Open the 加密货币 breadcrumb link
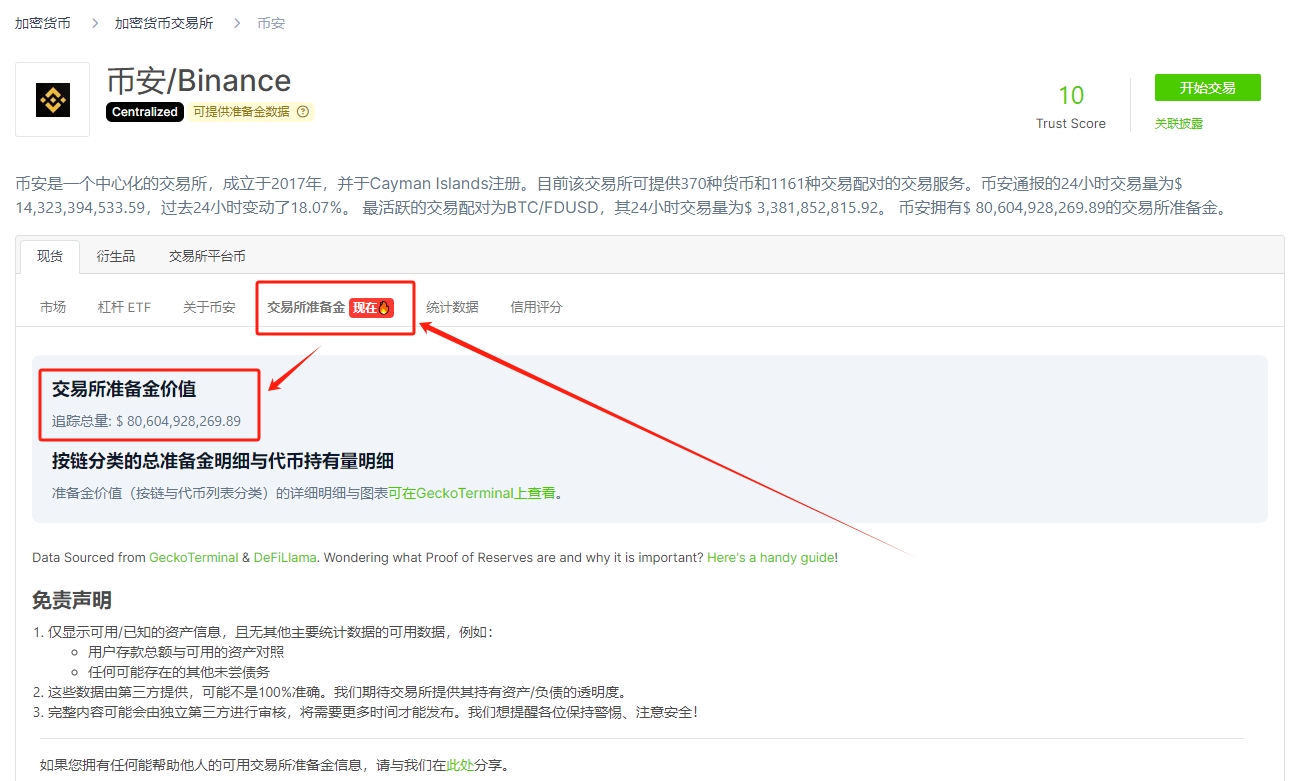This screenshot has width=1309, height=781. [x=43, y=23]
